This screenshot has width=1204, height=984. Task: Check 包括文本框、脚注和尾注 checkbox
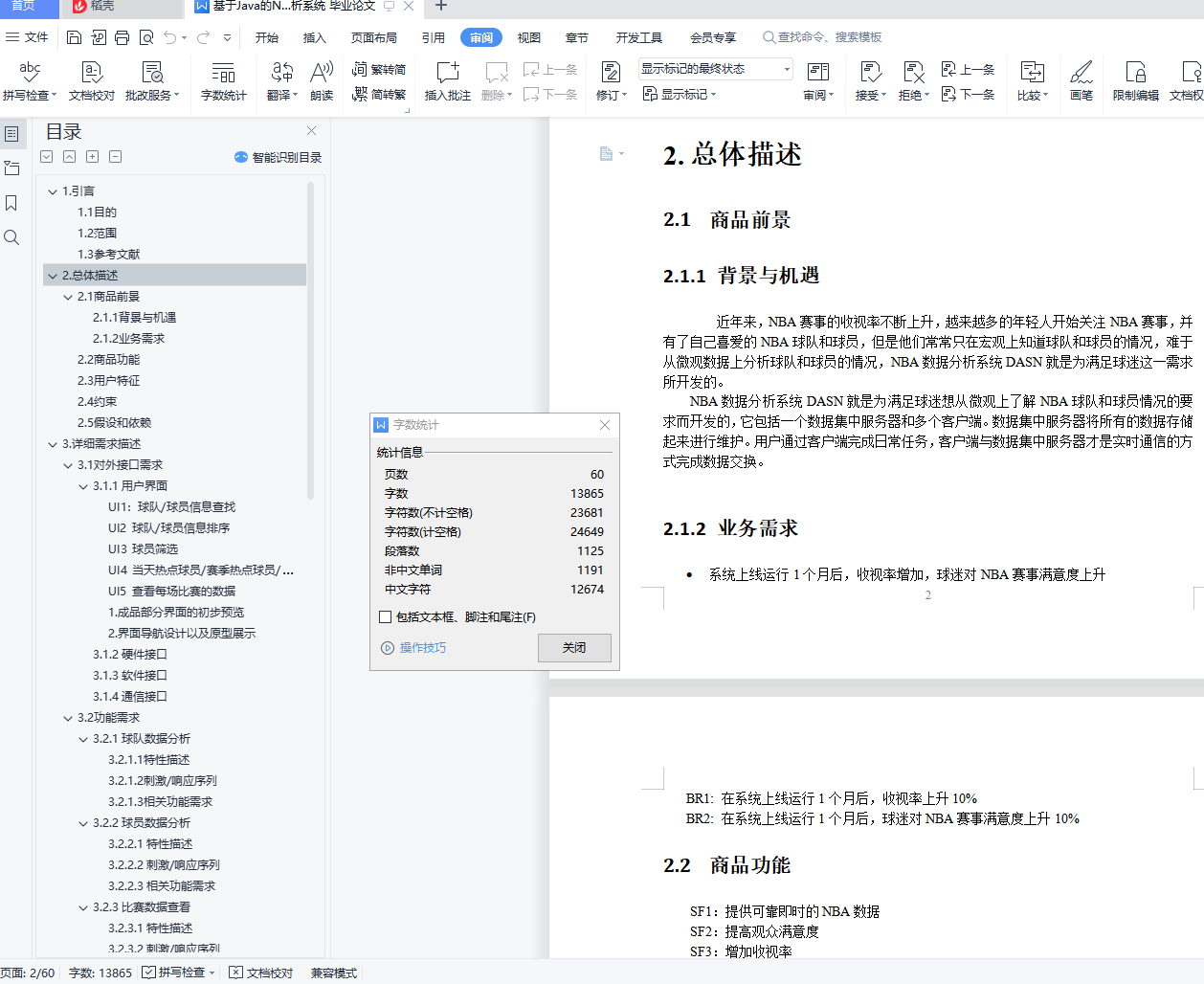[385, 617]
